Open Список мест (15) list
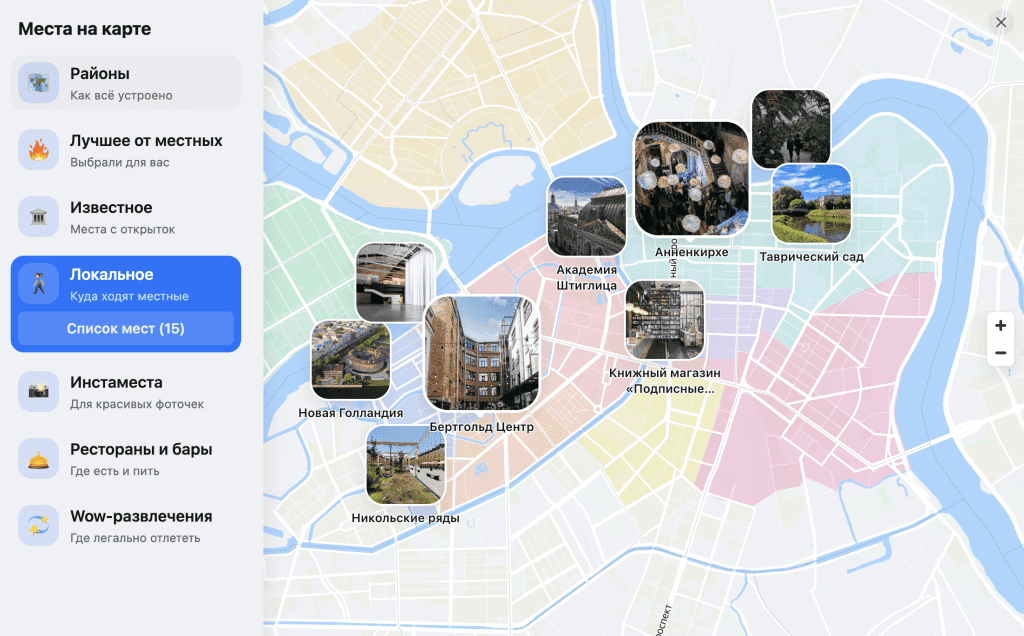 pyautogui.click(x=126, y=328)
